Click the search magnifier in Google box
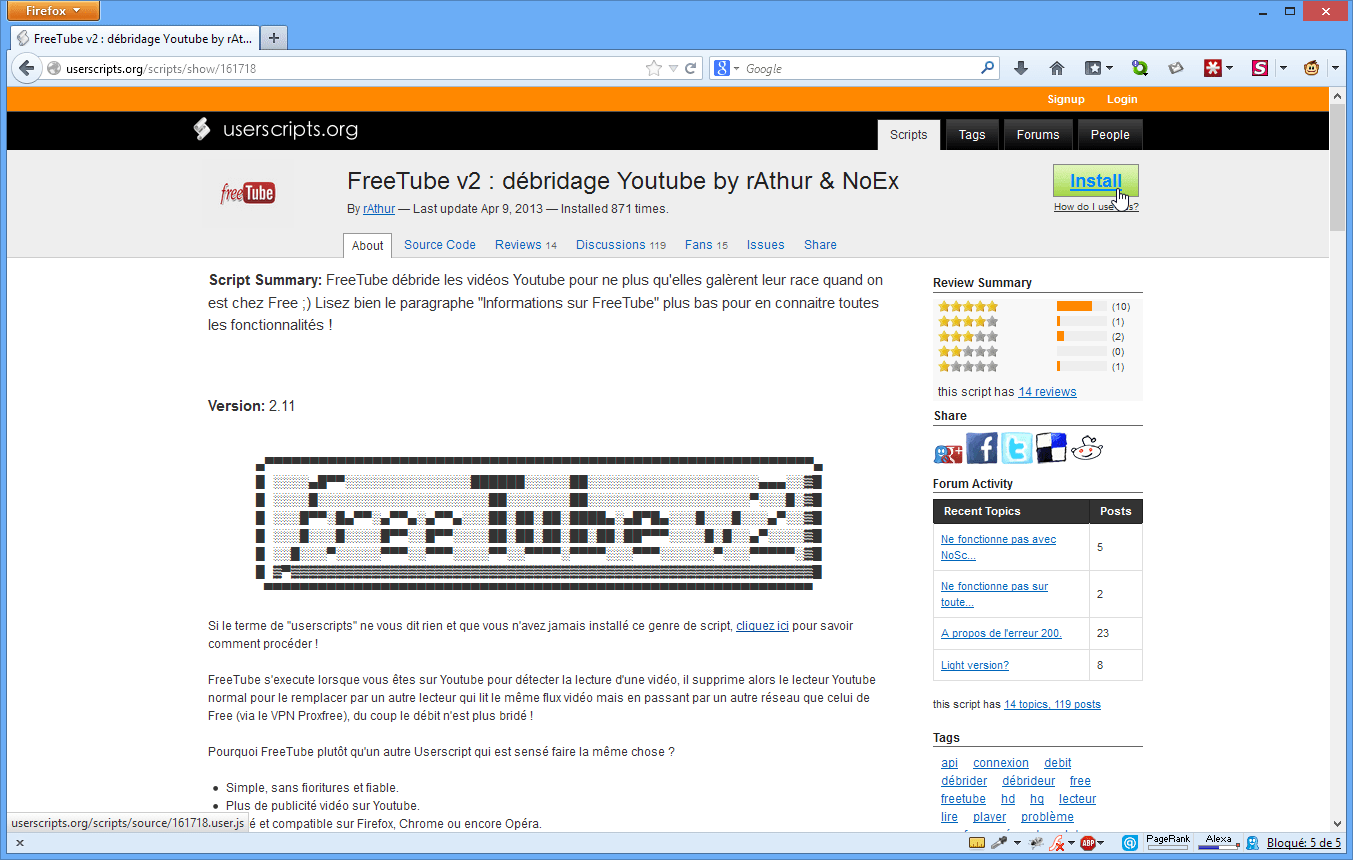Image resolution: width=1353 pixels, height=860 pixels. (x=988, y=69)
